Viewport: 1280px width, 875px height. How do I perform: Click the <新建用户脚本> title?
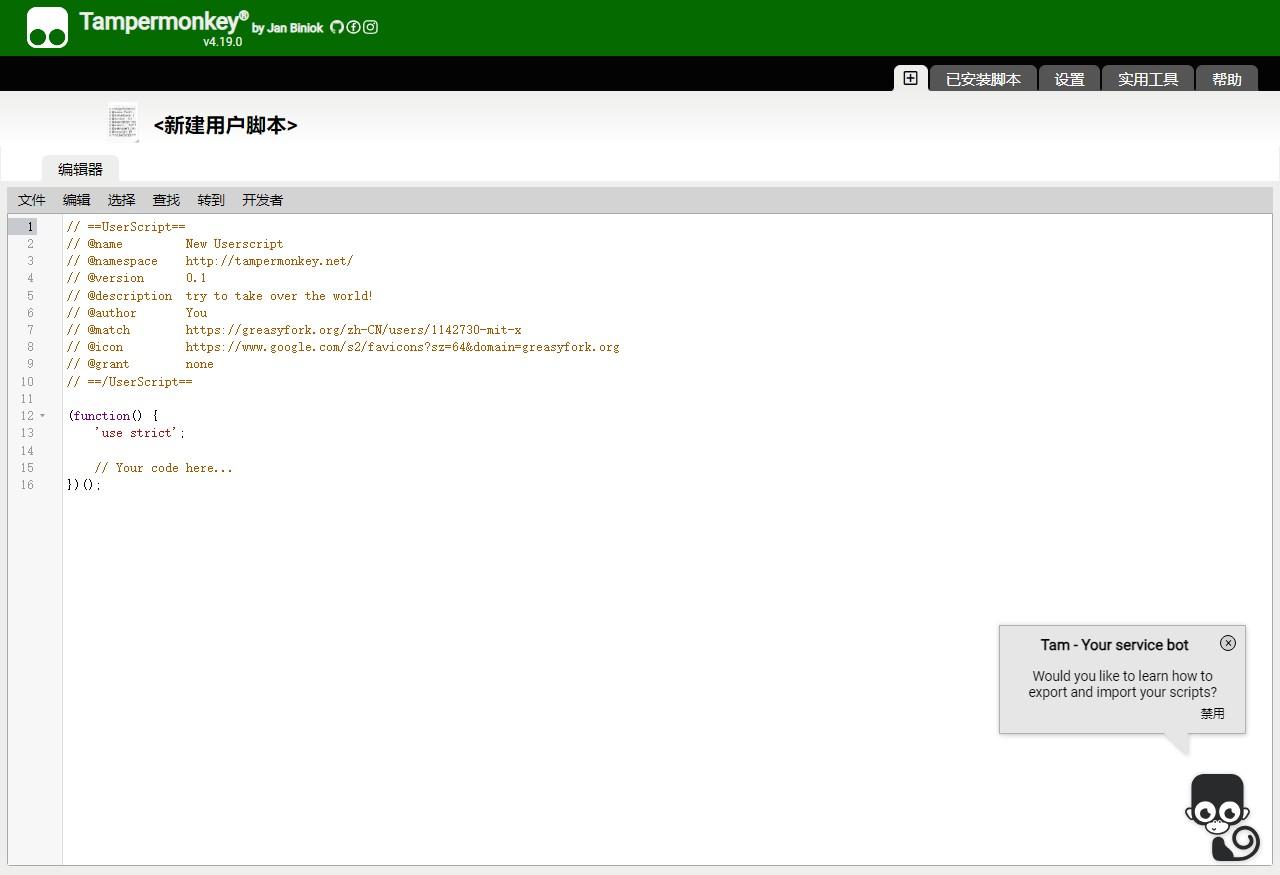pos(225,125)
